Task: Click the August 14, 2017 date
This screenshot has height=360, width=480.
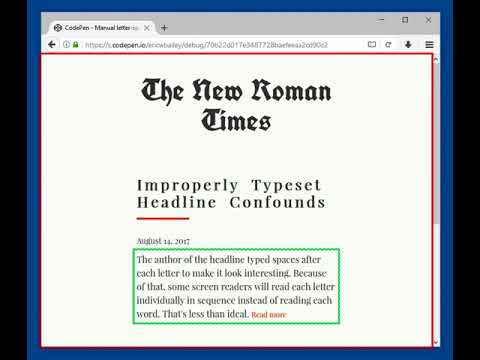Action: coord(163,241)
